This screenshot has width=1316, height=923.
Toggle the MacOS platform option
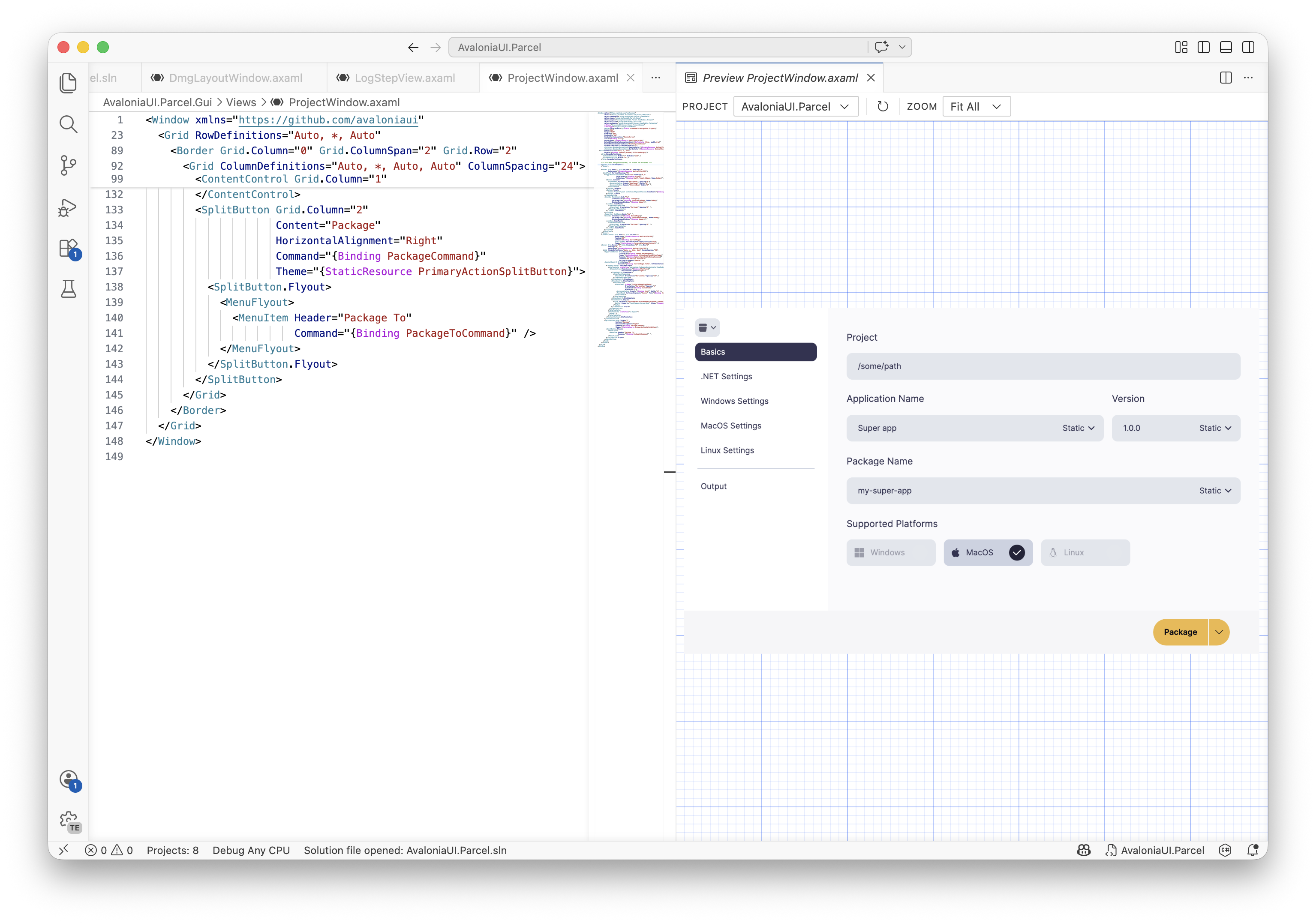[x=988, y=552]
